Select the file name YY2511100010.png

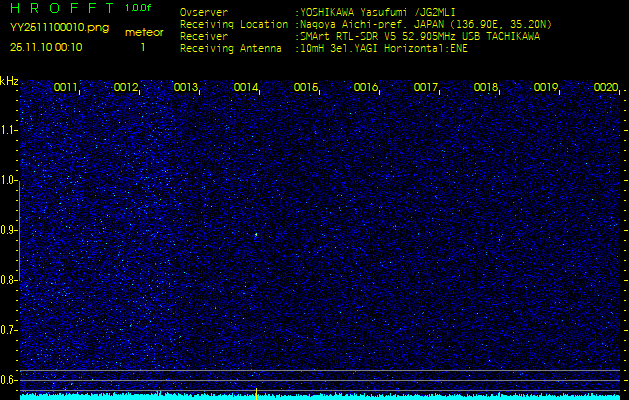coord(59,28)
